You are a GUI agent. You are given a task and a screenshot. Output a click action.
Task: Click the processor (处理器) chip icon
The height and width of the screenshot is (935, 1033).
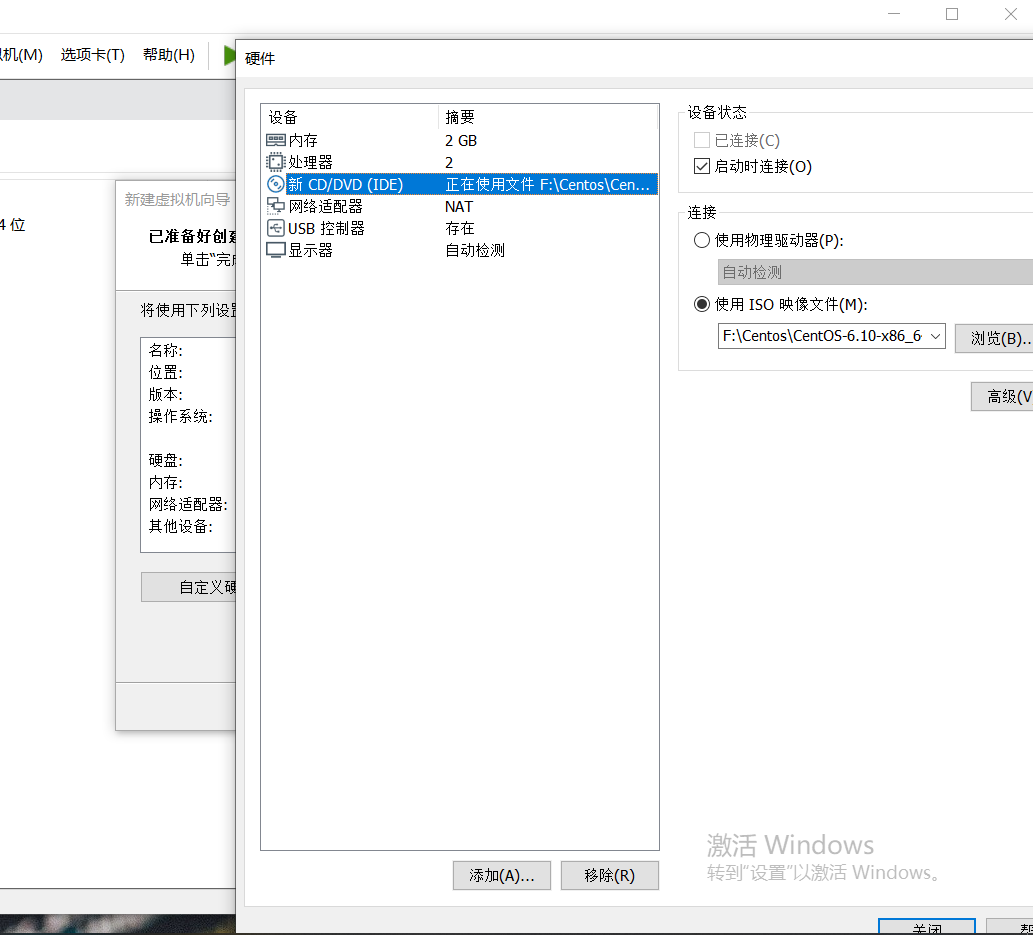[x=275, y=162]
